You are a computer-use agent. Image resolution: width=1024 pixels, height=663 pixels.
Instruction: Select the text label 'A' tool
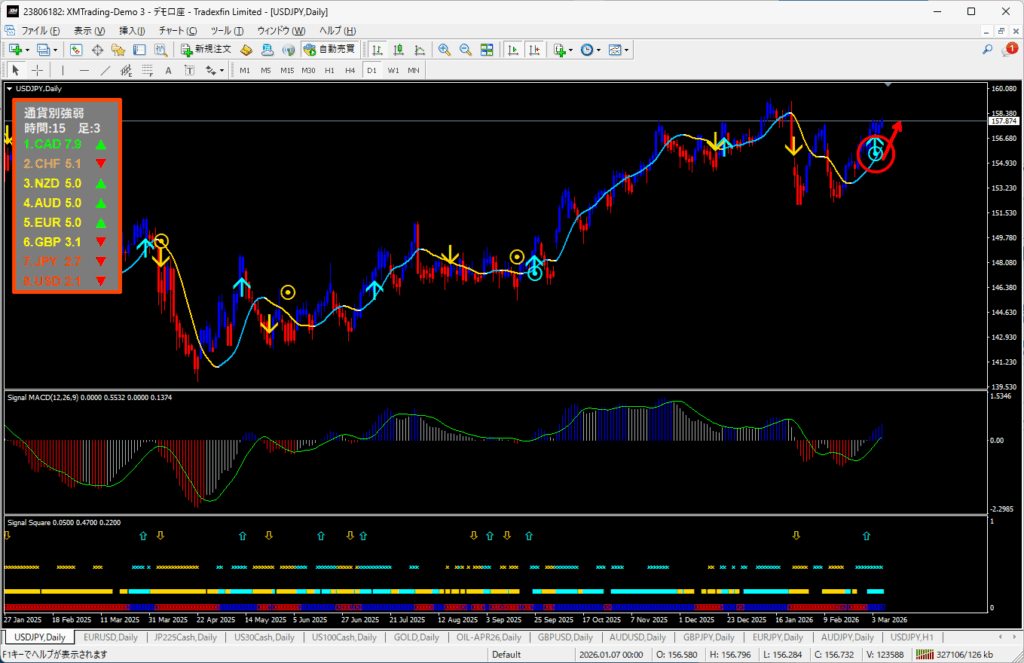(168, 70)
